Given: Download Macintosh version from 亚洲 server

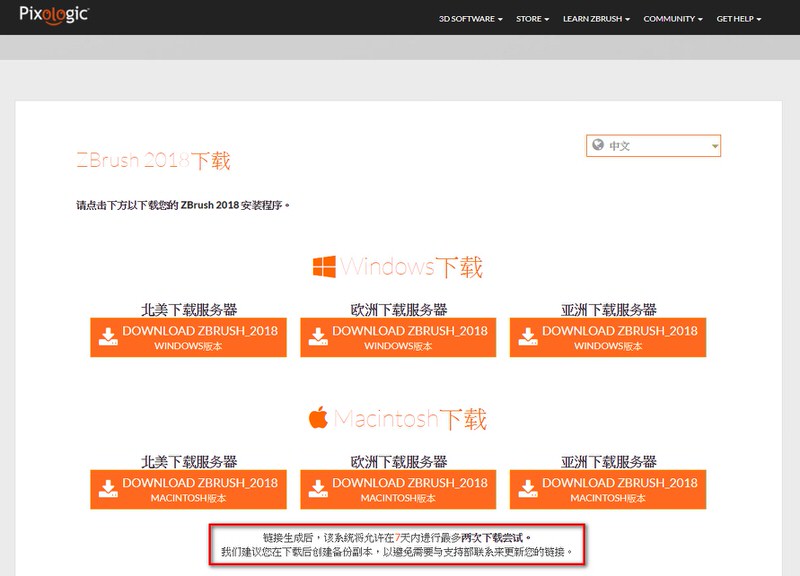Looking at the screenshot, I should pyautogui.click(x=608, y=489).
